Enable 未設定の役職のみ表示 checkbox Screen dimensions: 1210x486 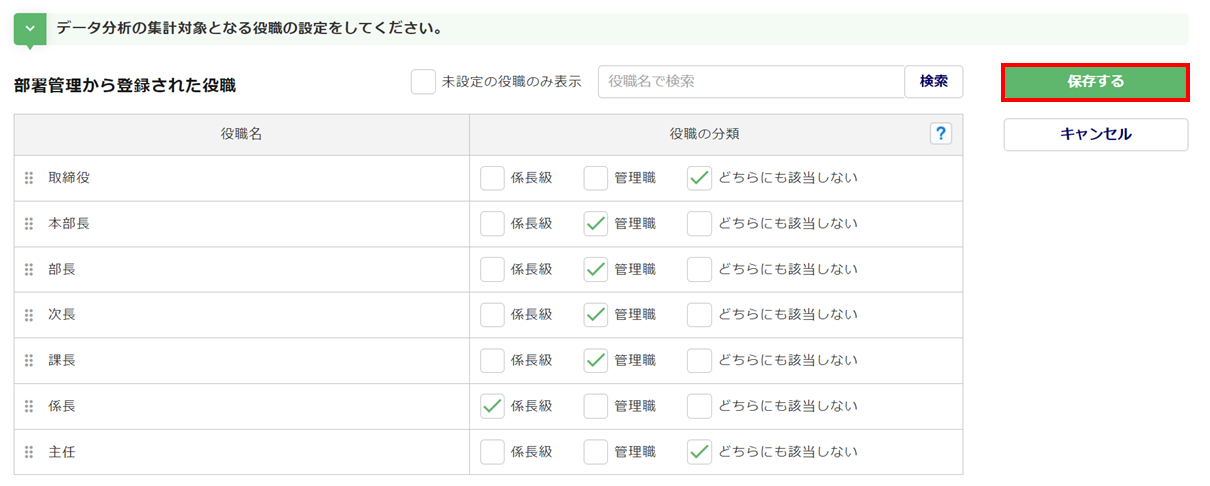(423, 82)
